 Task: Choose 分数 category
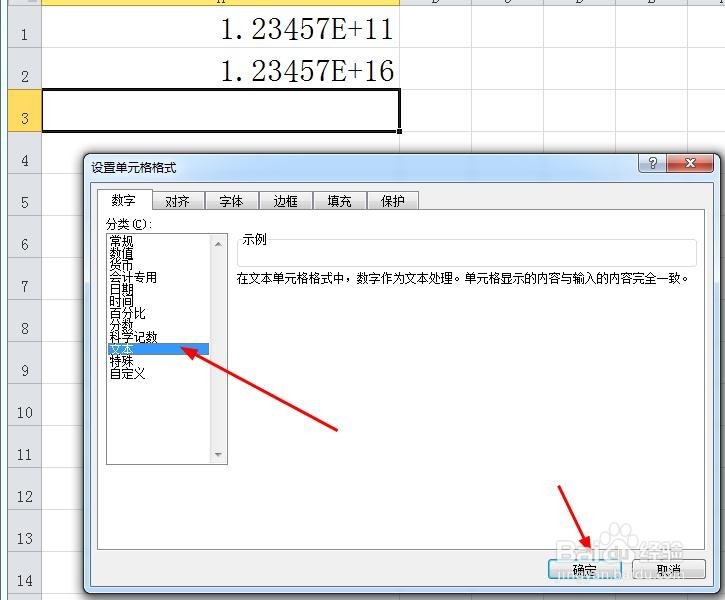158,325
